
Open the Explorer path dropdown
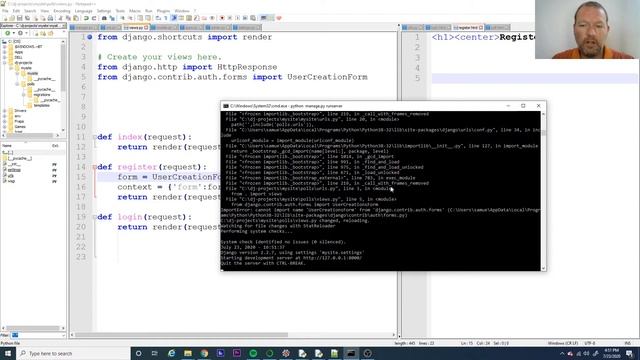coord(63,26)
